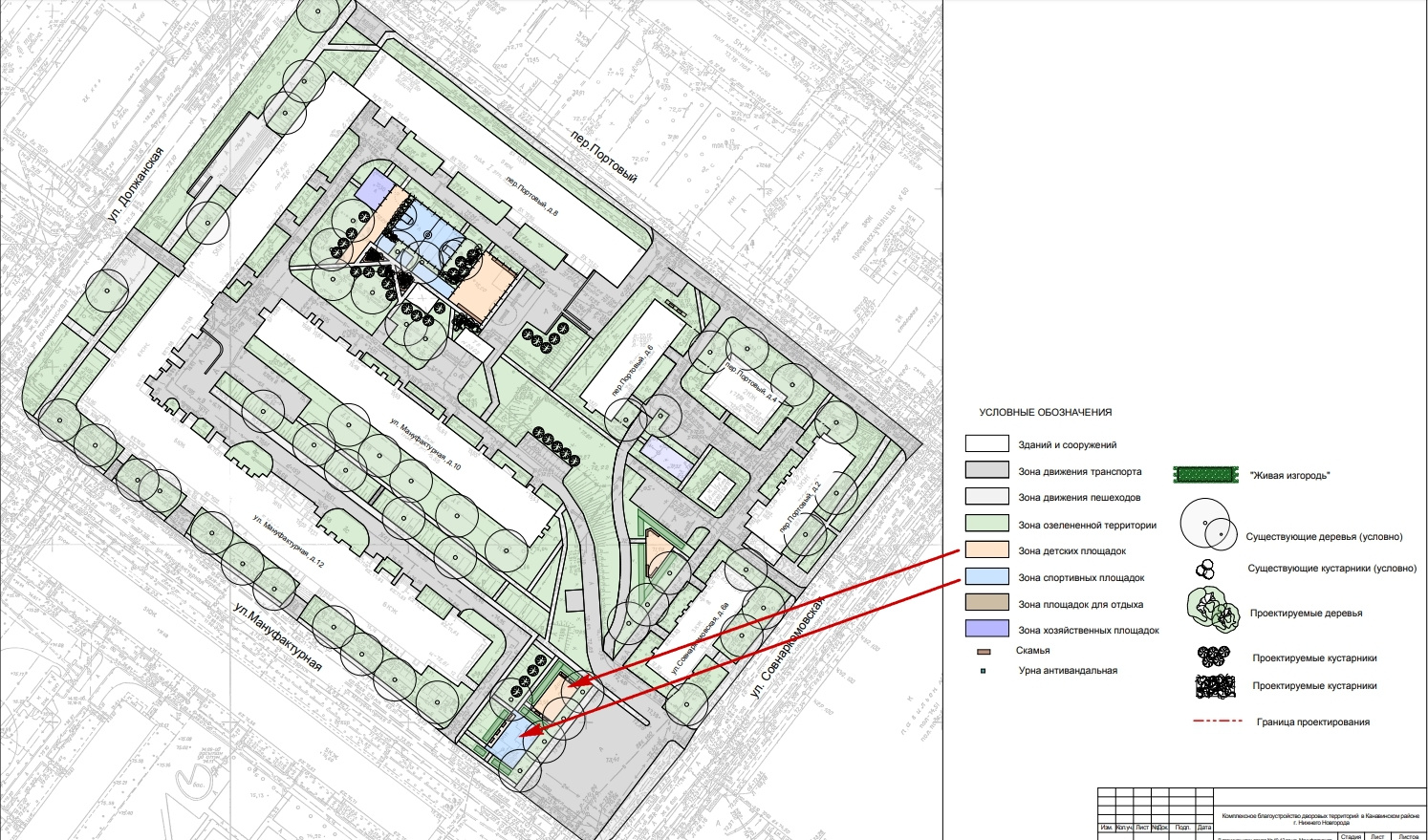
Task: Click the existing trees circle symbol in legend
Action: coord(1207,525)
